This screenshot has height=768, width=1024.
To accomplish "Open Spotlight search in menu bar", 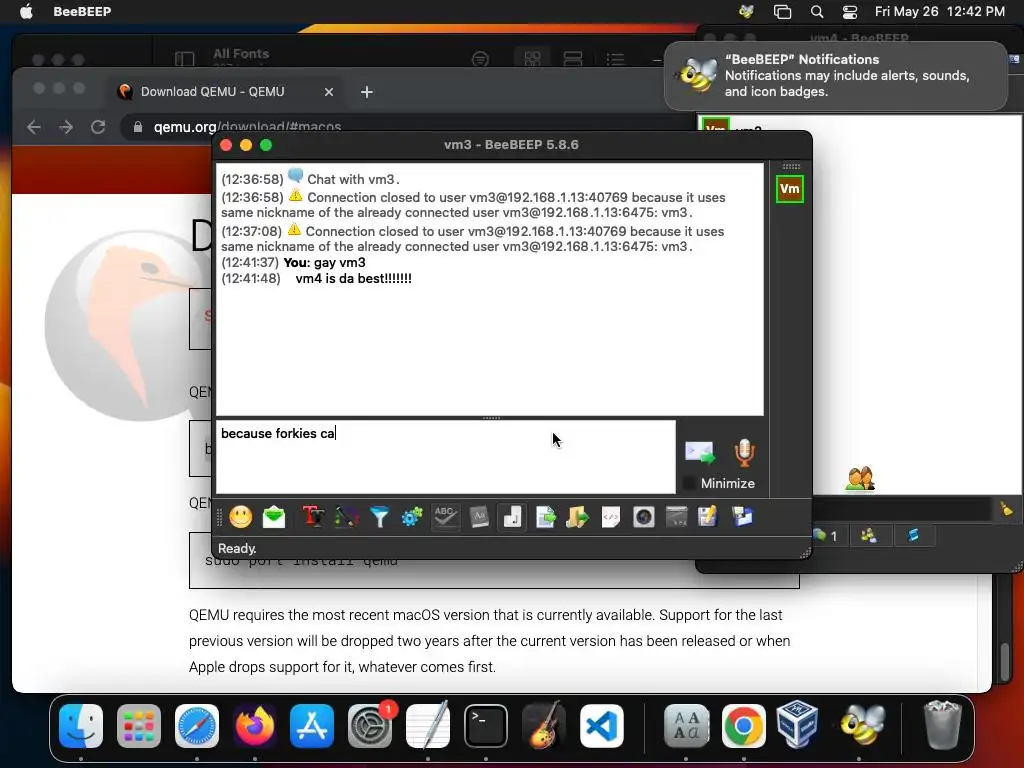I will tap(816, 11).
